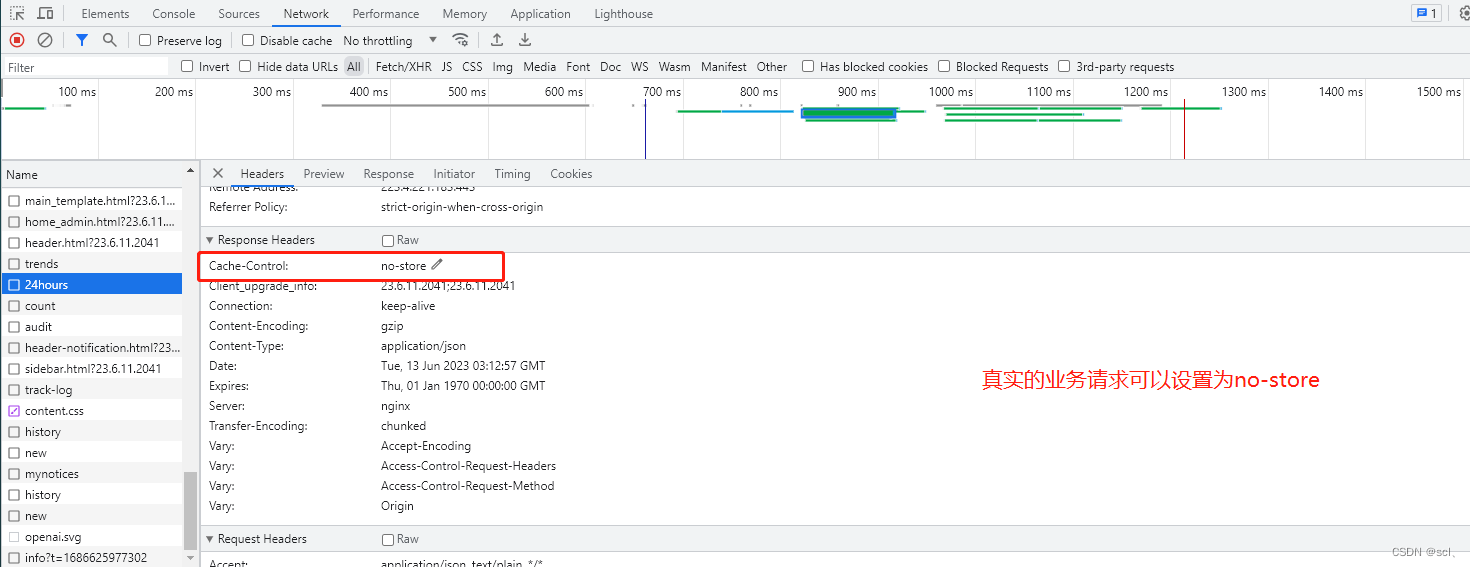Select the All filter type

click(x=354, y=66)
